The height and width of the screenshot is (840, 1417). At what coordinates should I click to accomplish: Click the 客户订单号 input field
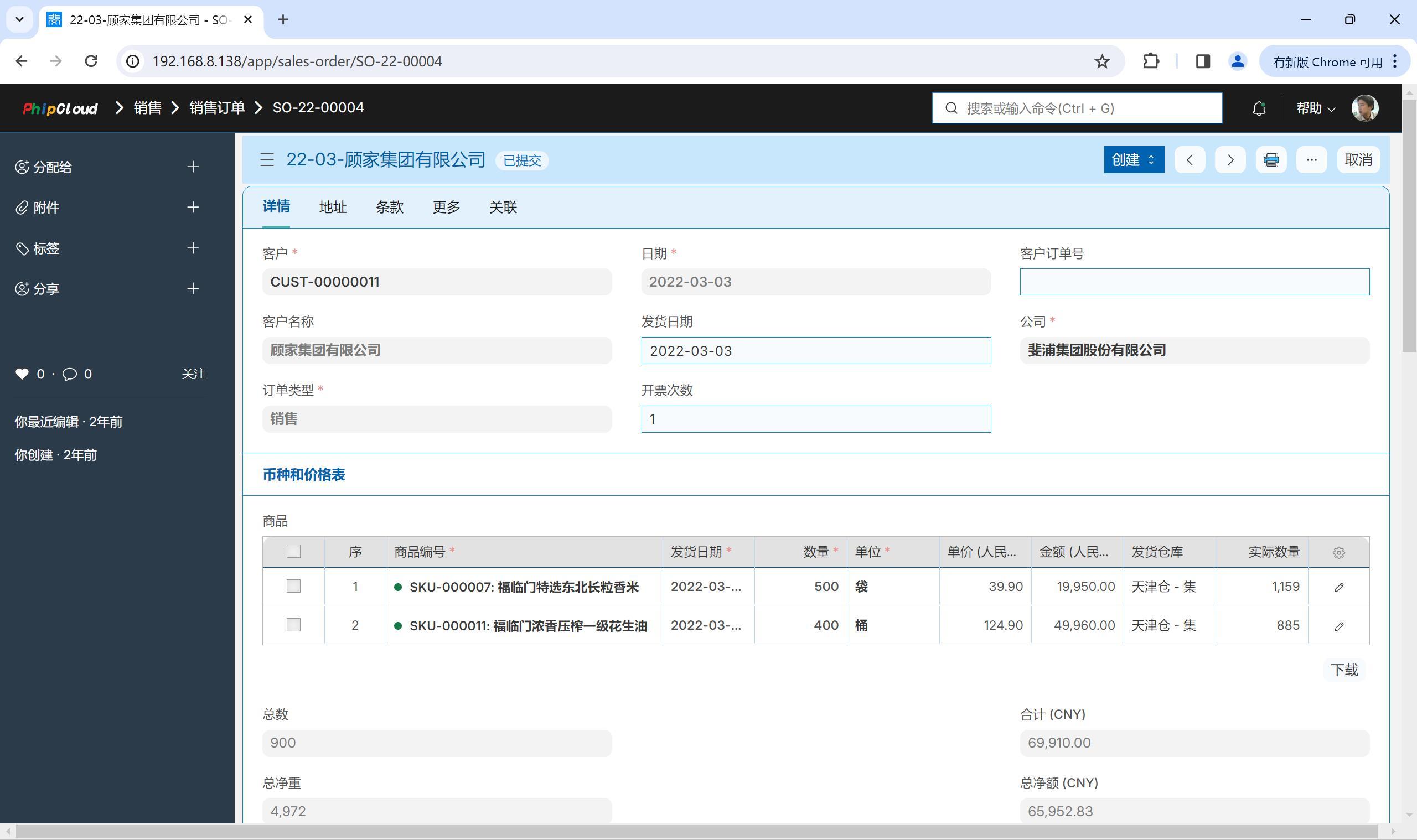[1194, 282]
